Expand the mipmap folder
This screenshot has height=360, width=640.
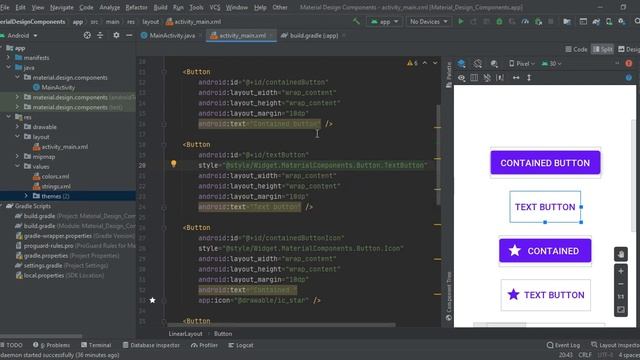pyautogui.click(x=17, y=156)
